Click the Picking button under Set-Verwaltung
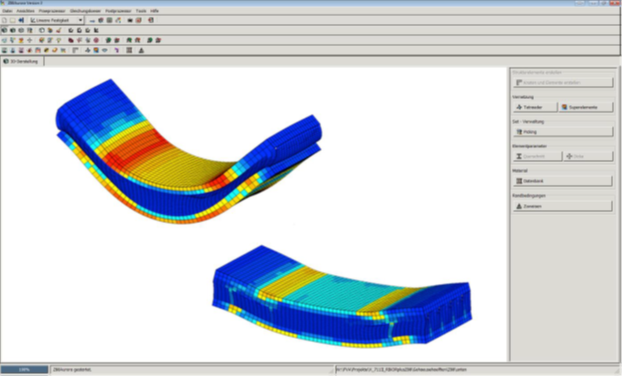The width and height of the screenshot is (622, 376). tap(563, 132)
